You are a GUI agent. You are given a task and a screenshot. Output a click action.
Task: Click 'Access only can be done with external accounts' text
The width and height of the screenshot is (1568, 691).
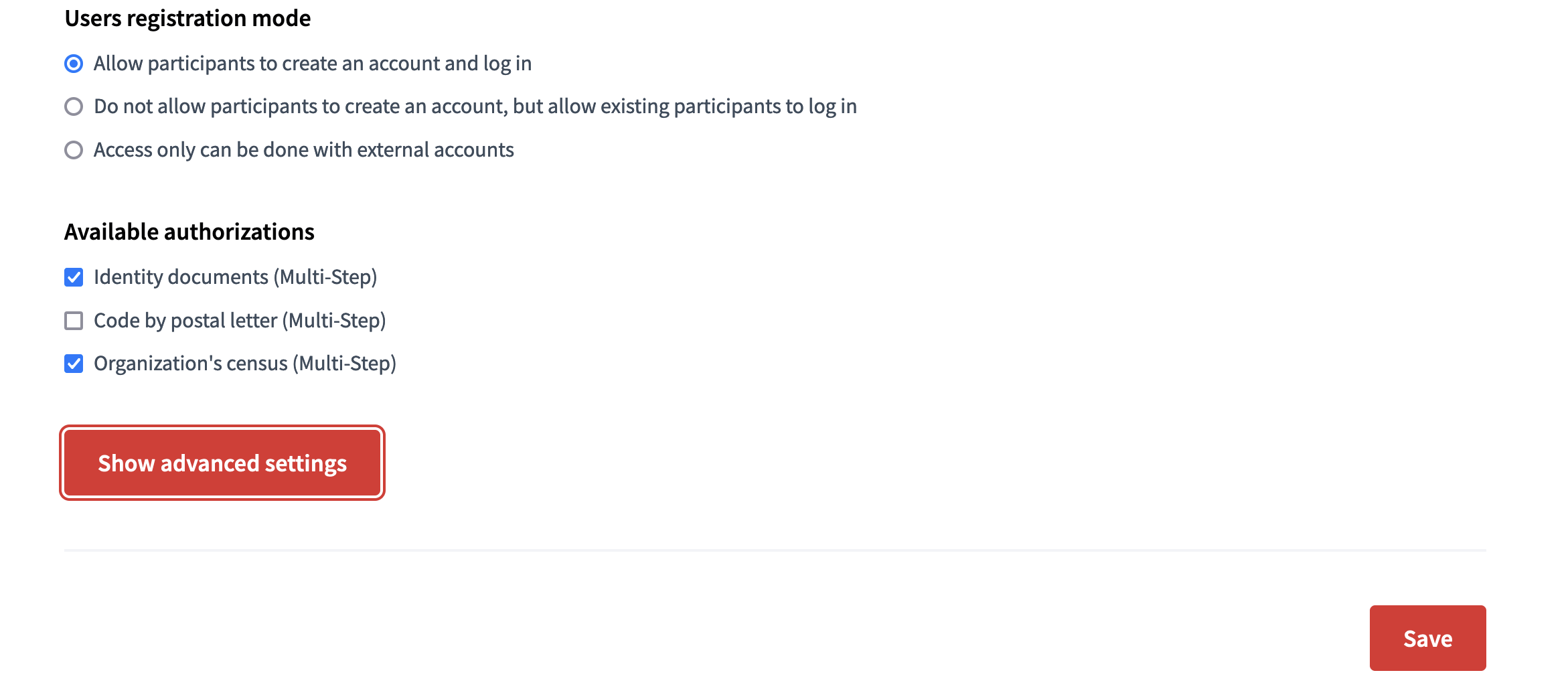(303, 150)
